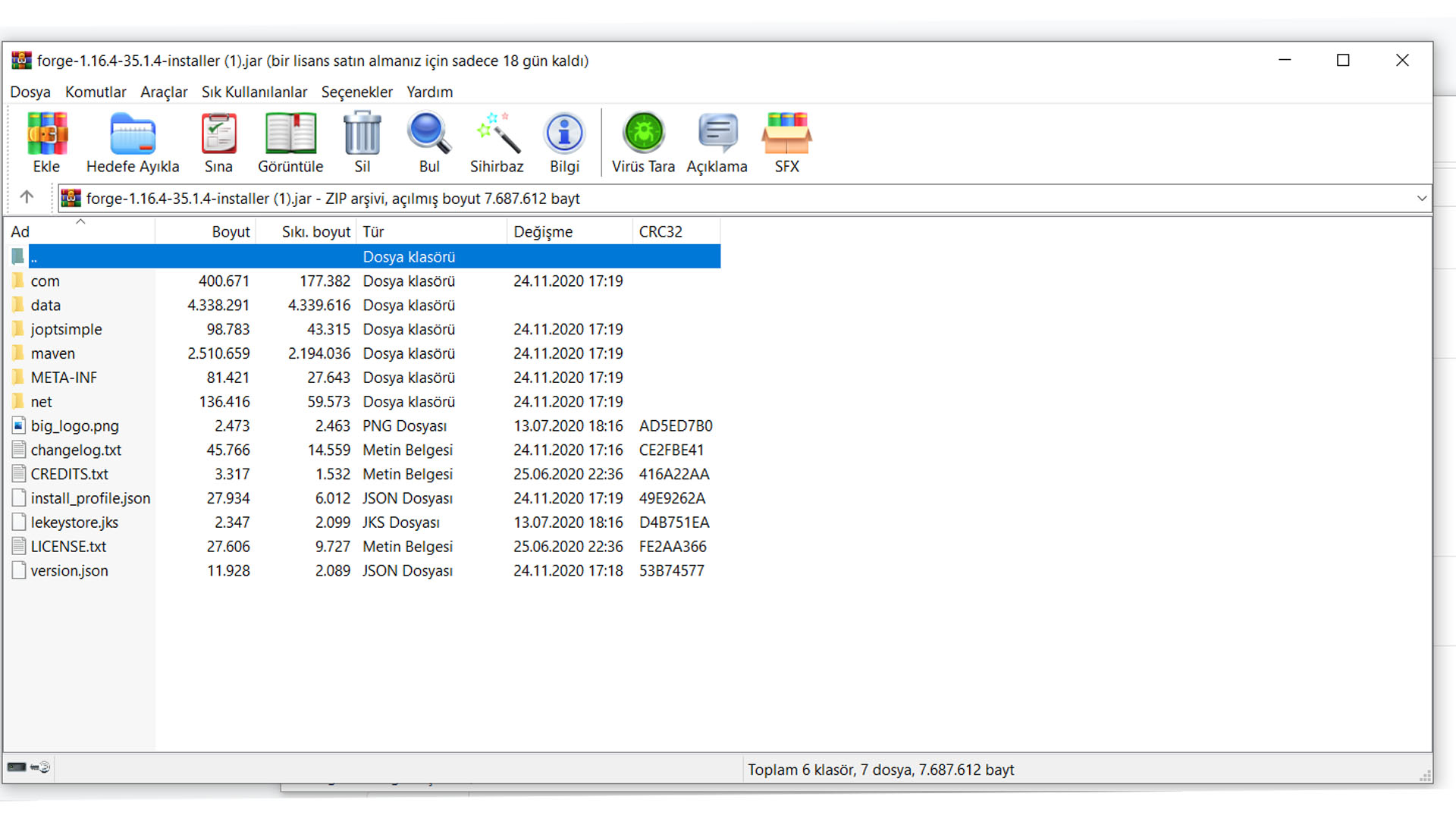Select the META-INF folder icon
Screen dimensions: 1456x819
tap(18, 378)
